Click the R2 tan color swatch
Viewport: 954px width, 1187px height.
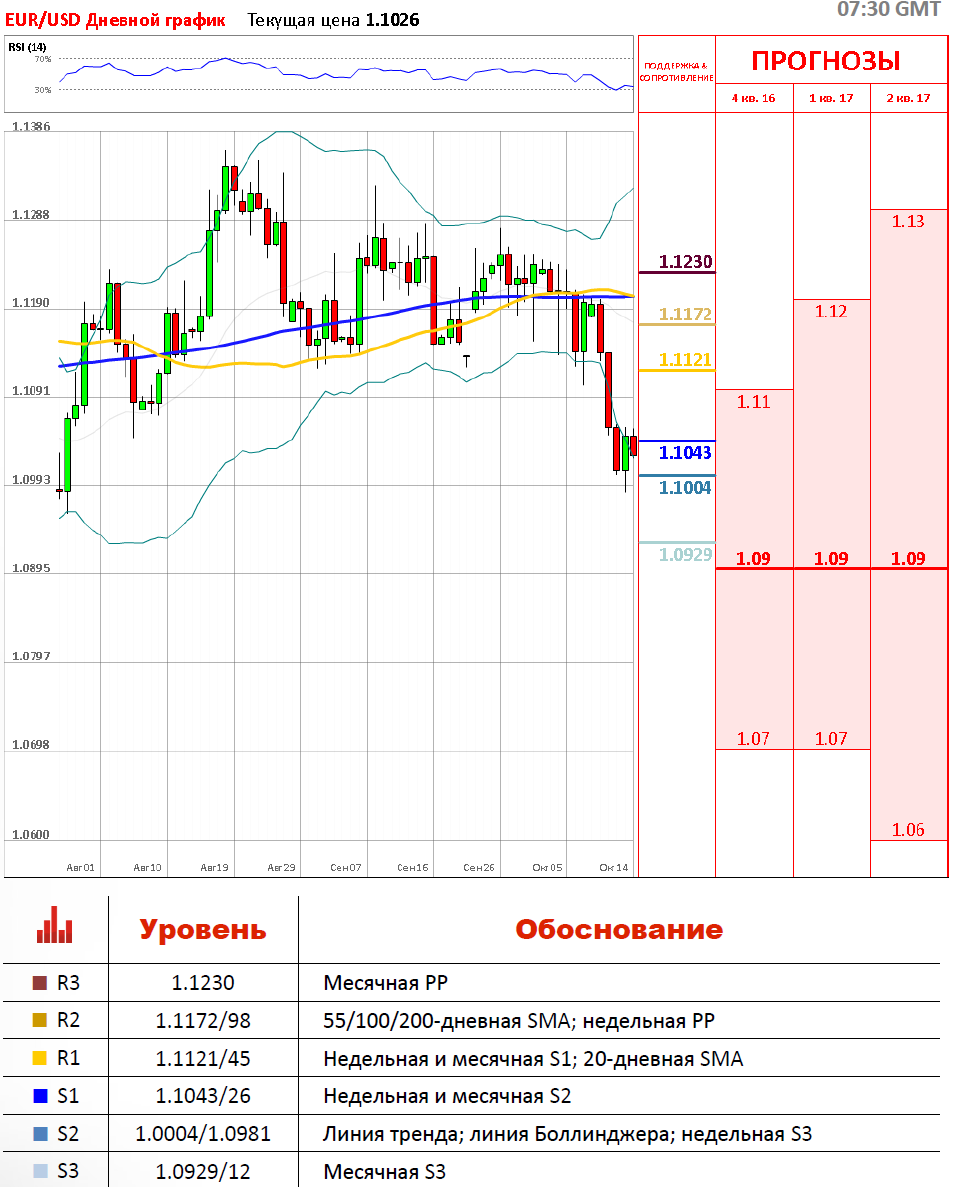tap(40, 1021)
